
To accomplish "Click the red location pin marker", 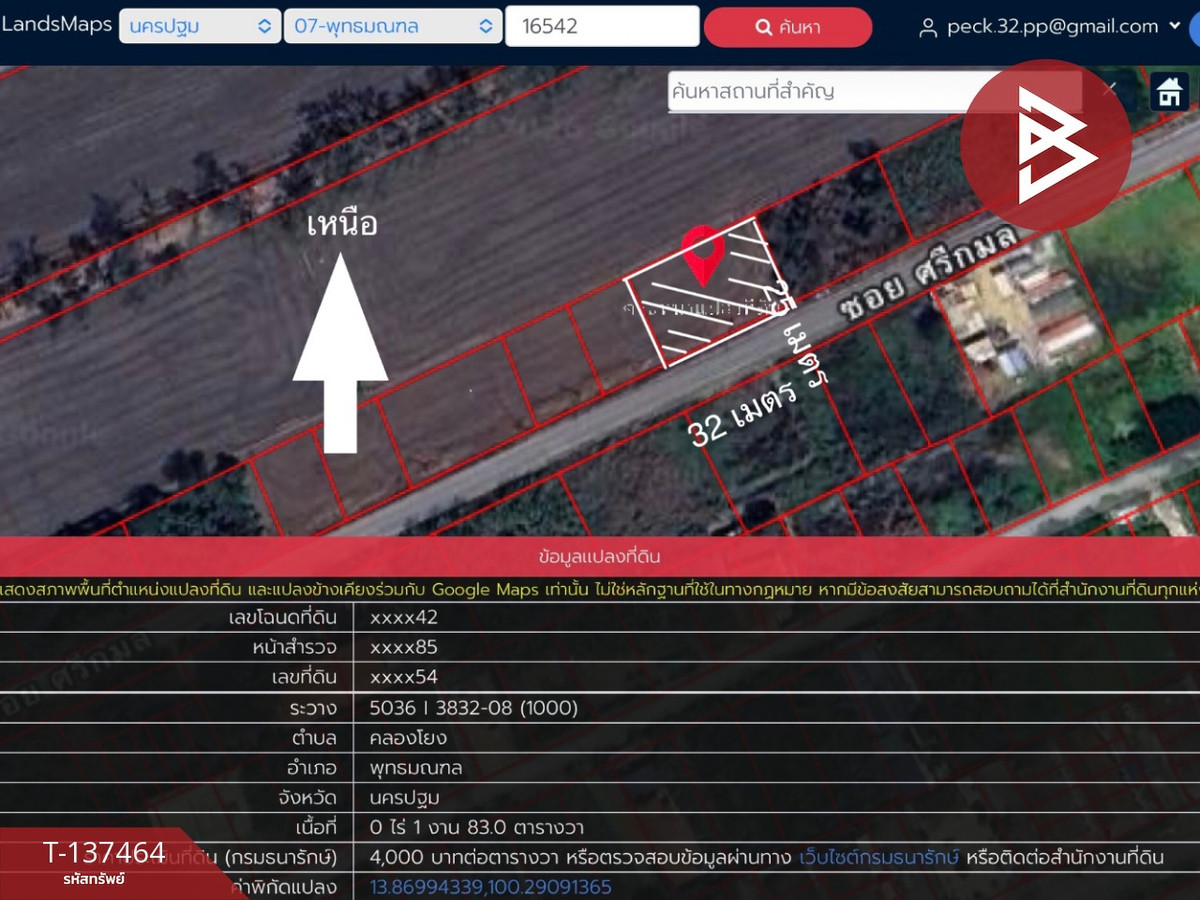I will coord(702,254).
